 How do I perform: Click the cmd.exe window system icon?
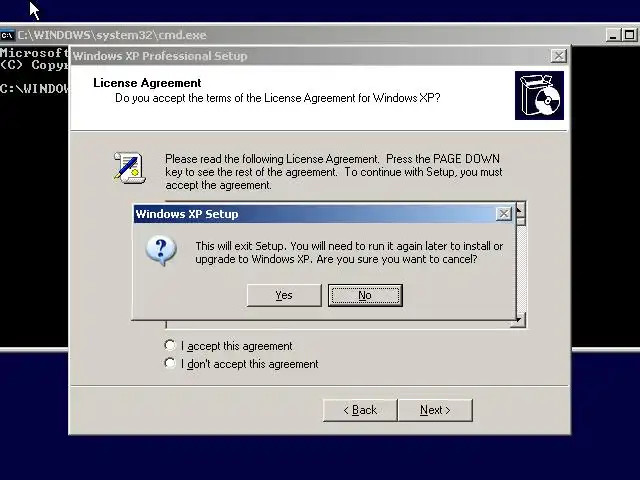point(7,35)
